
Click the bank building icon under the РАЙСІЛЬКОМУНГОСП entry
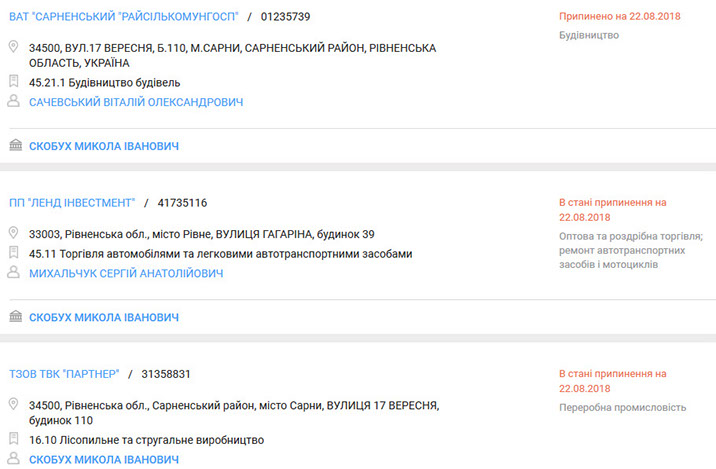click(x=15, y=146)
